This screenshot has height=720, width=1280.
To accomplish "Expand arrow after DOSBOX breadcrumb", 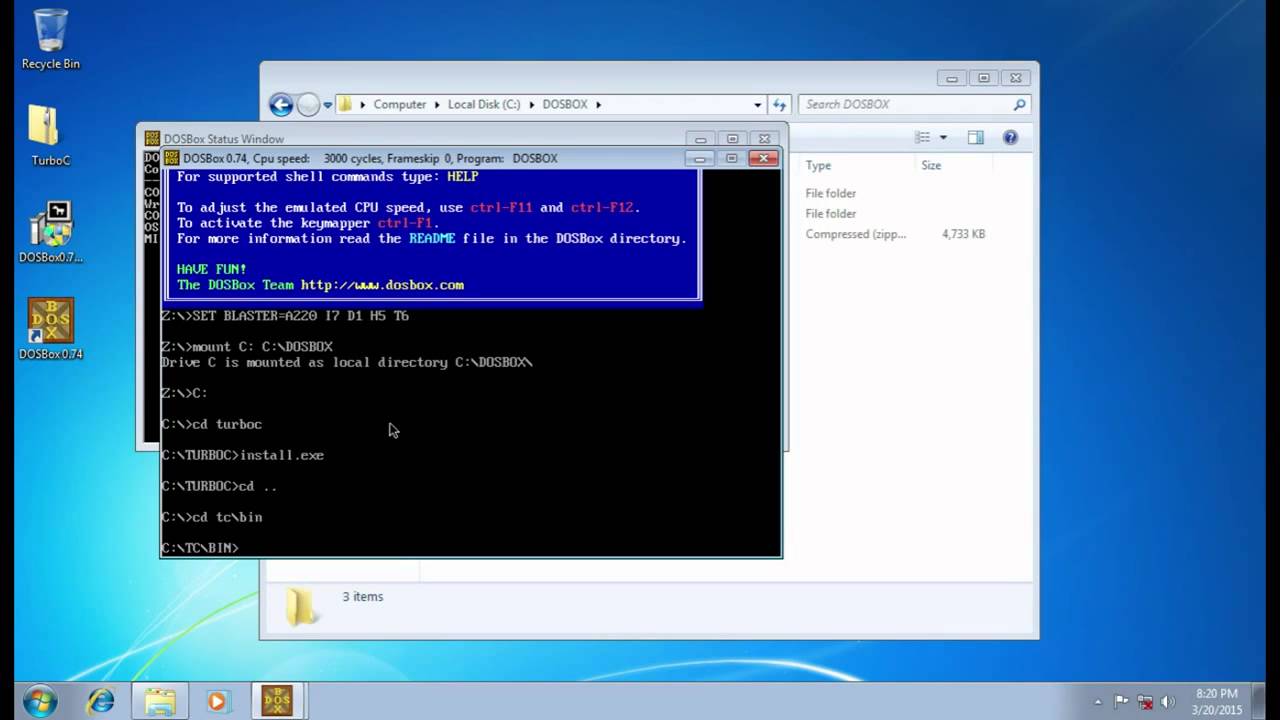I will coord(599,104).
